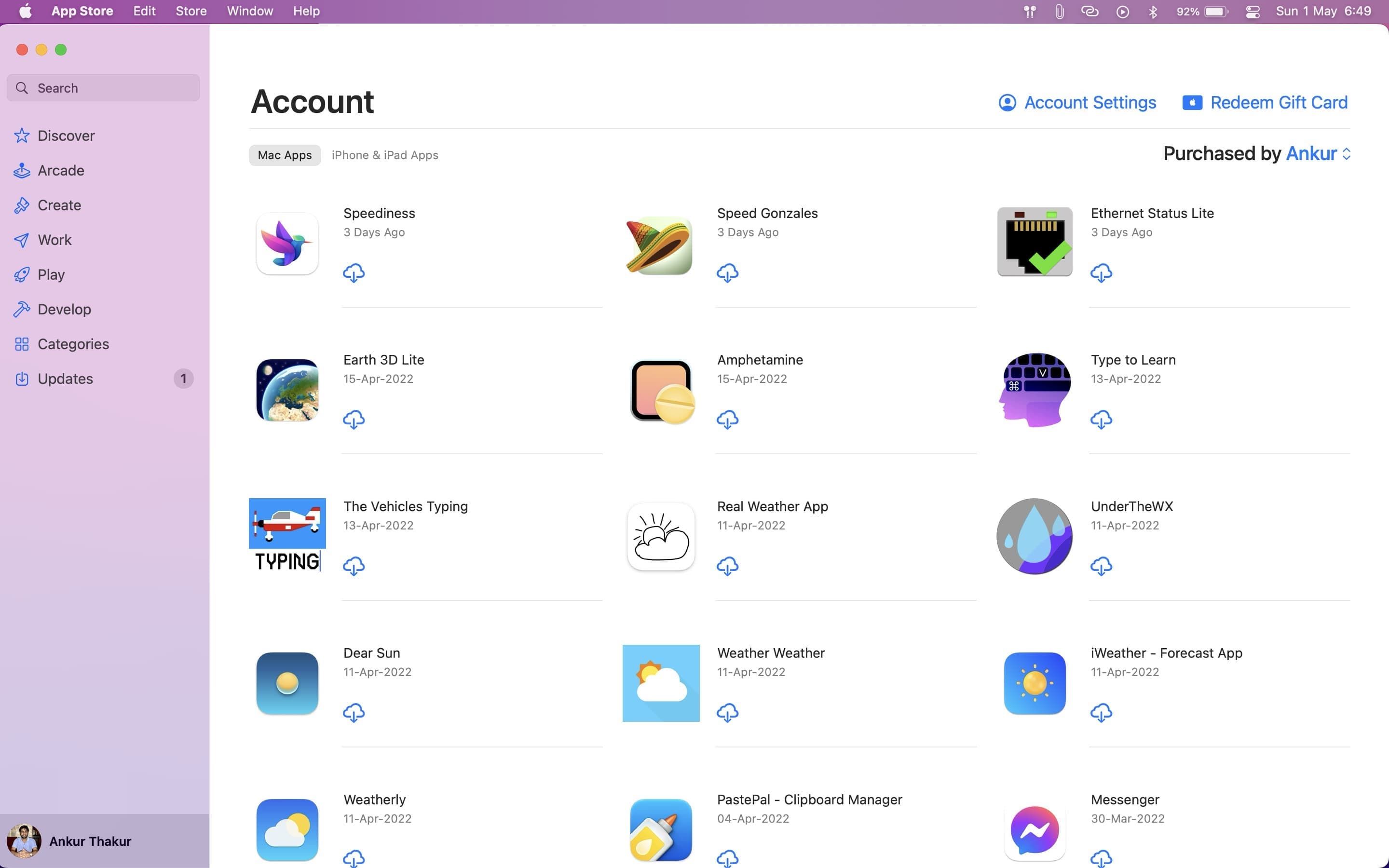Select the Mac Apps tab

[283, 155]
